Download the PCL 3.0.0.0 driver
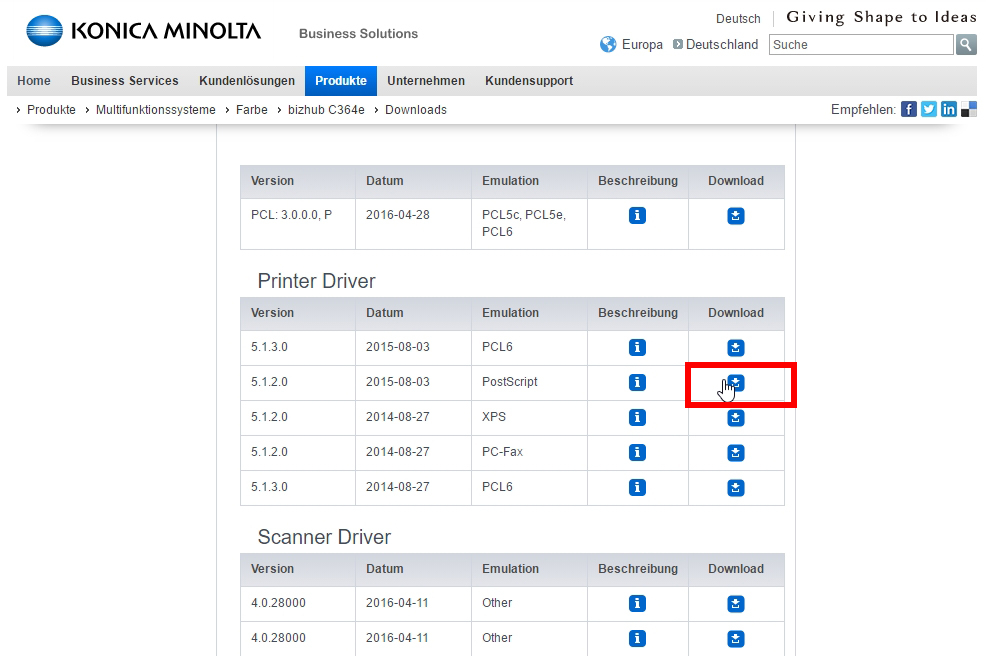The height and width of the screenshot is (656, 986). coord(736,216)
